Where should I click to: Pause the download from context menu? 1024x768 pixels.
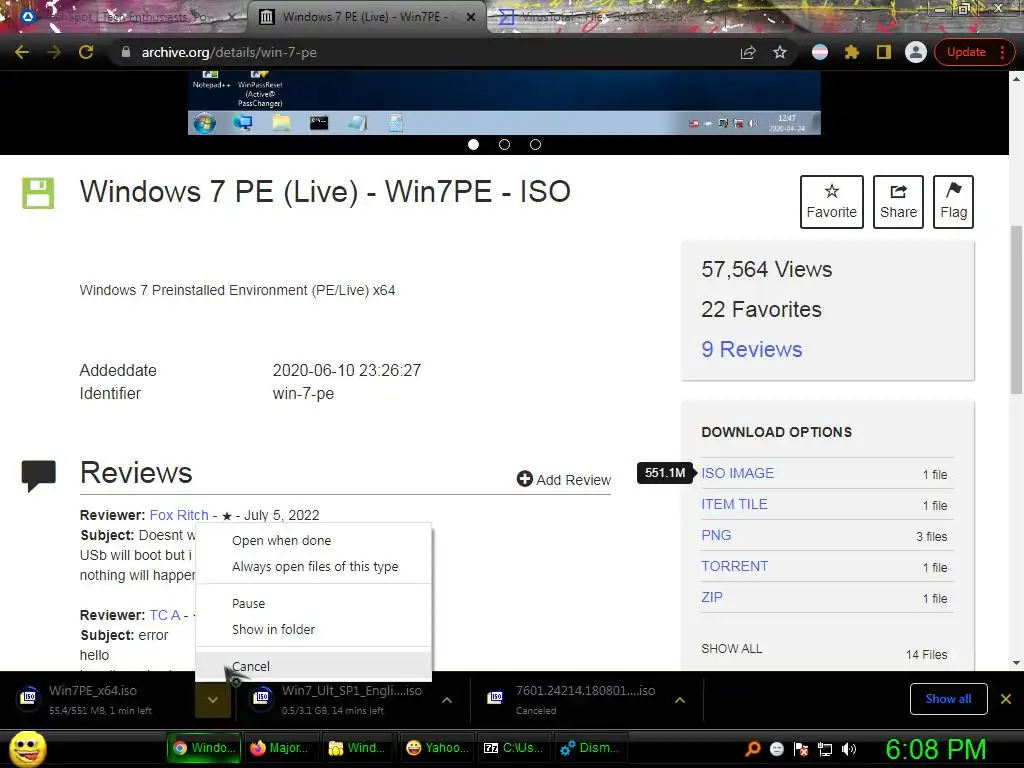(313, 603)
